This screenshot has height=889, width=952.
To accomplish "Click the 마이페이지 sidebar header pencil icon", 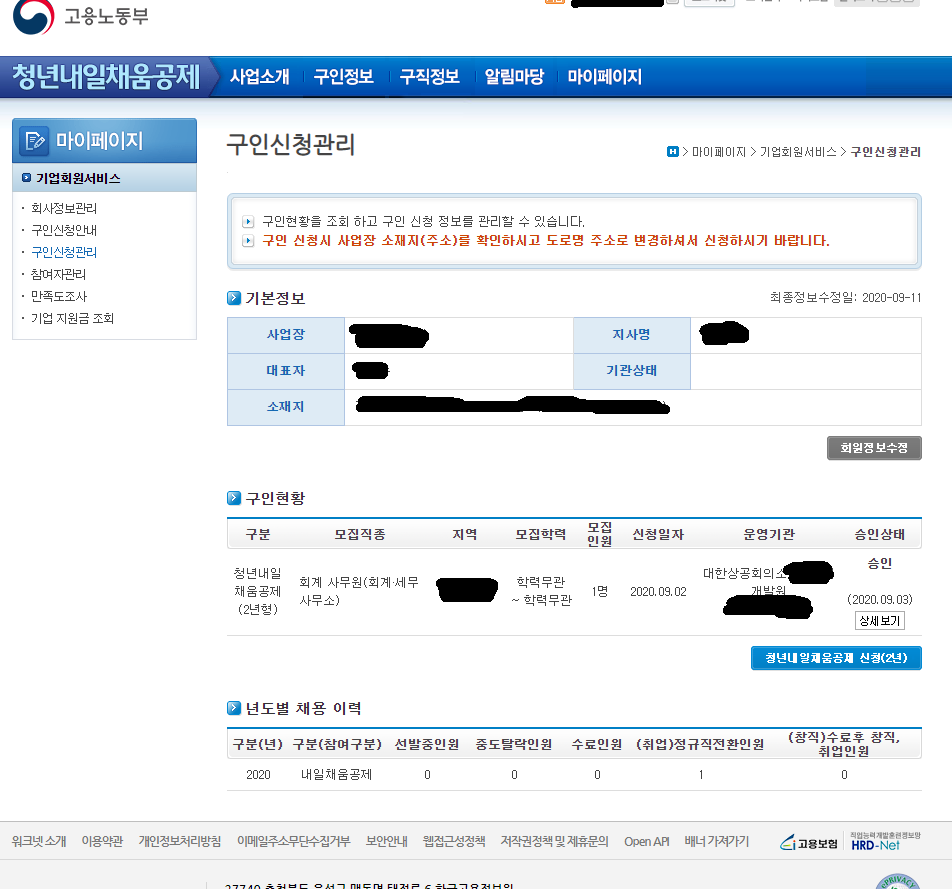I will coord(34,140).
